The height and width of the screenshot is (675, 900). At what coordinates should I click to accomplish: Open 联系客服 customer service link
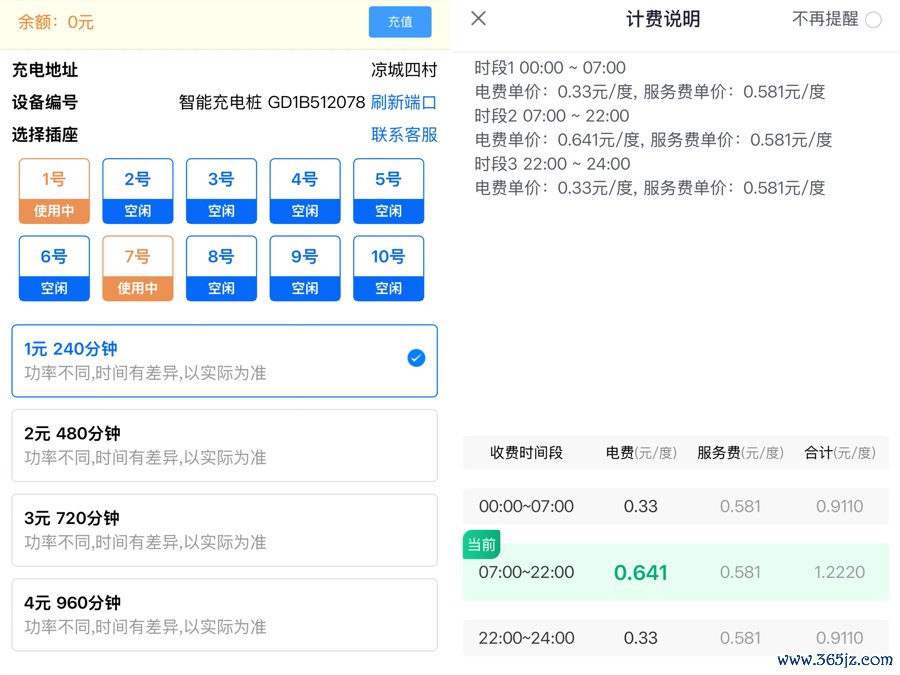click(x=404, y=134)
